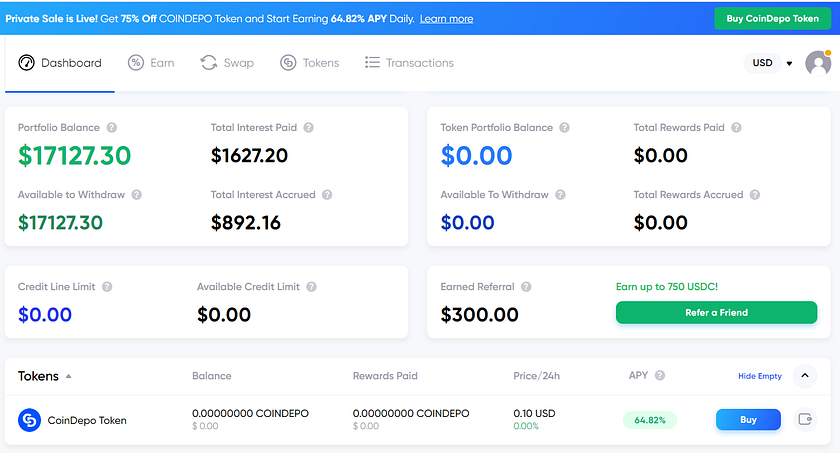
Task: Follow the Learn more banner link
Action: pos(446,19)
